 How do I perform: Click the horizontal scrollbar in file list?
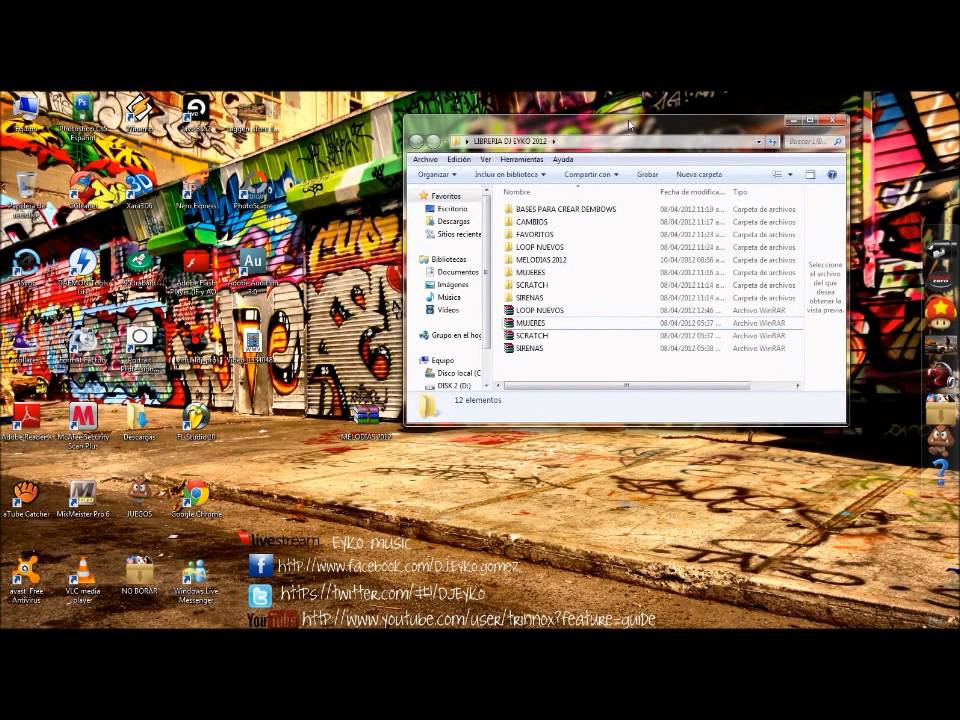tap(626, 386)
